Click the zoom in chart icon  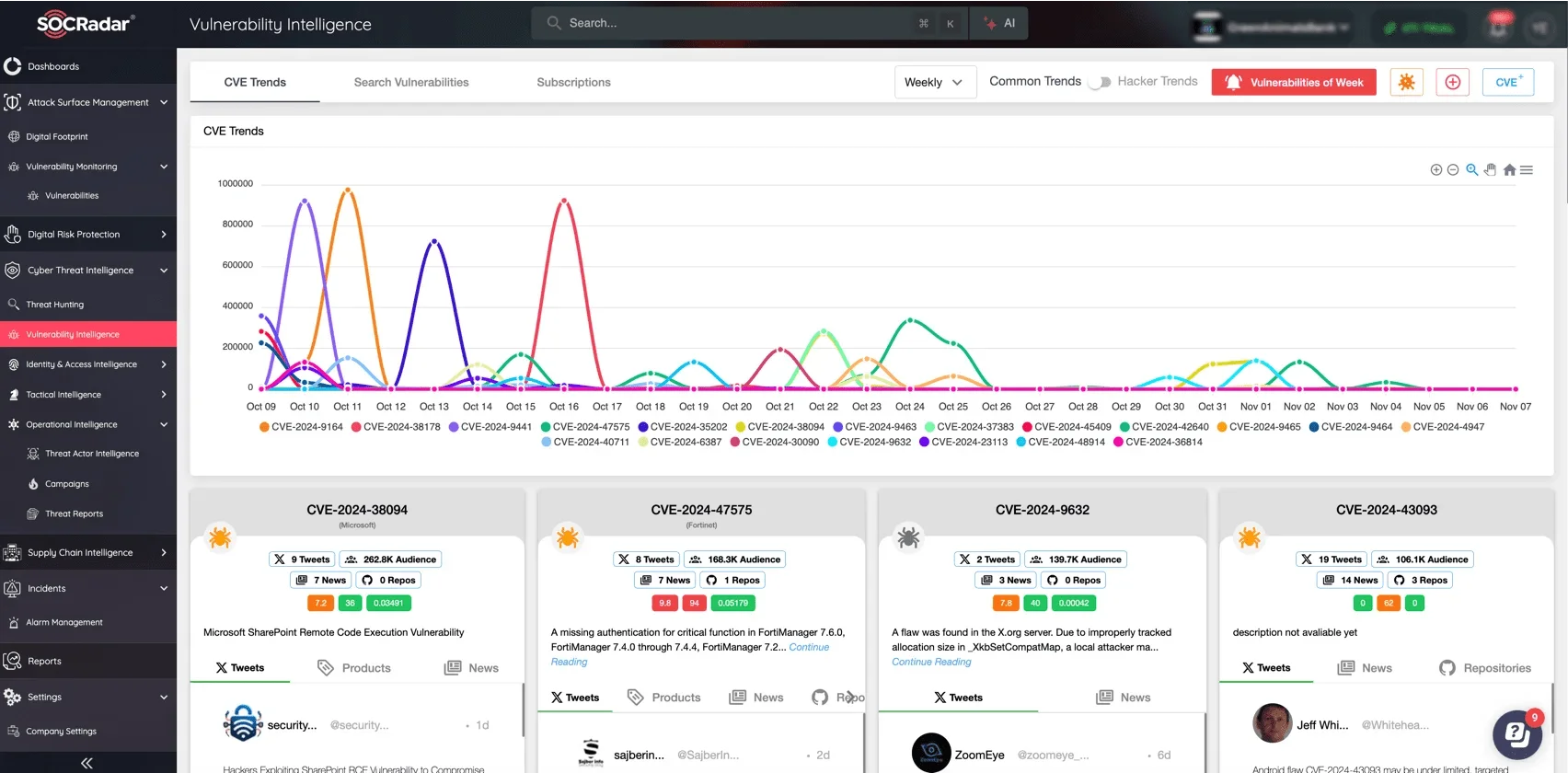click(1435, 170)
